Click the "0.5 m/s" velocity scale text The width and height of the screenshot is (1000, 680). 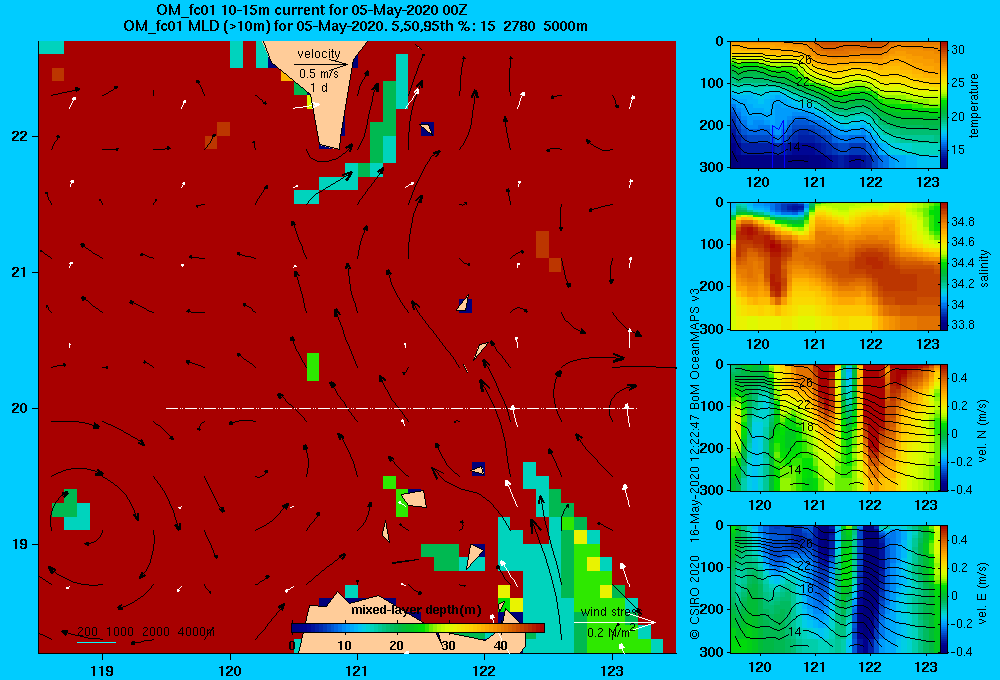[319, 74]
